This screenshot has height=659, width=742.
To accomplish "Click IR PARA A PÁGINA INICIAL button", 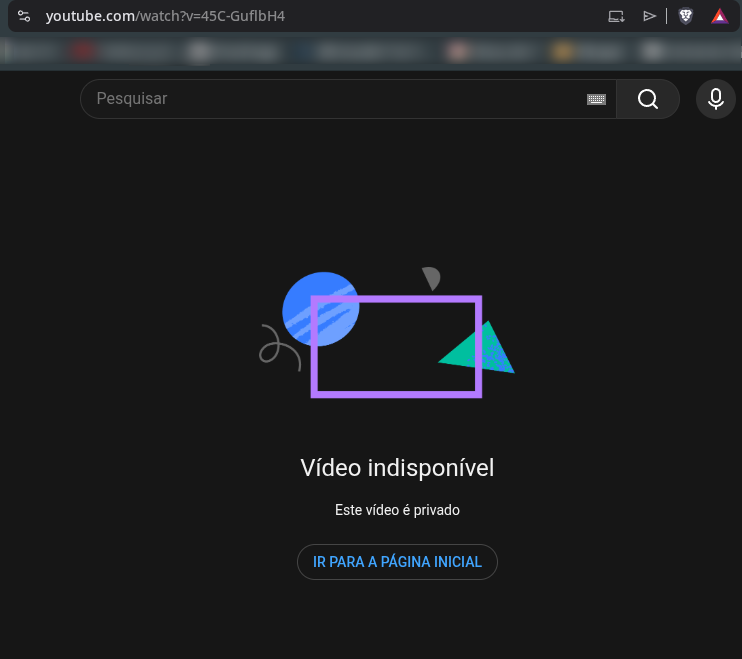I will tap(397, 562).
